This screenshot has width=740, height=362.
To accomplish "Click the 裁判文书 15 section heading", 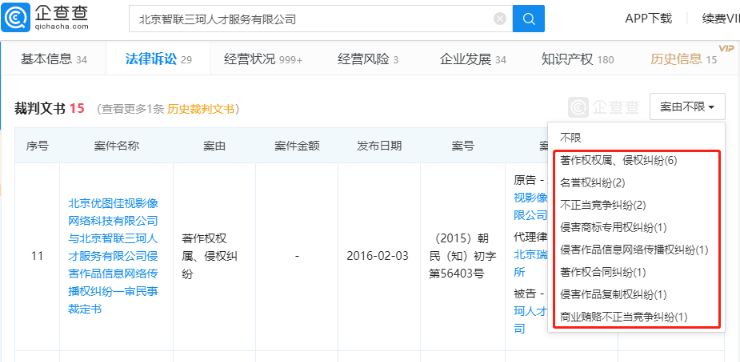I will pos(49,109).
